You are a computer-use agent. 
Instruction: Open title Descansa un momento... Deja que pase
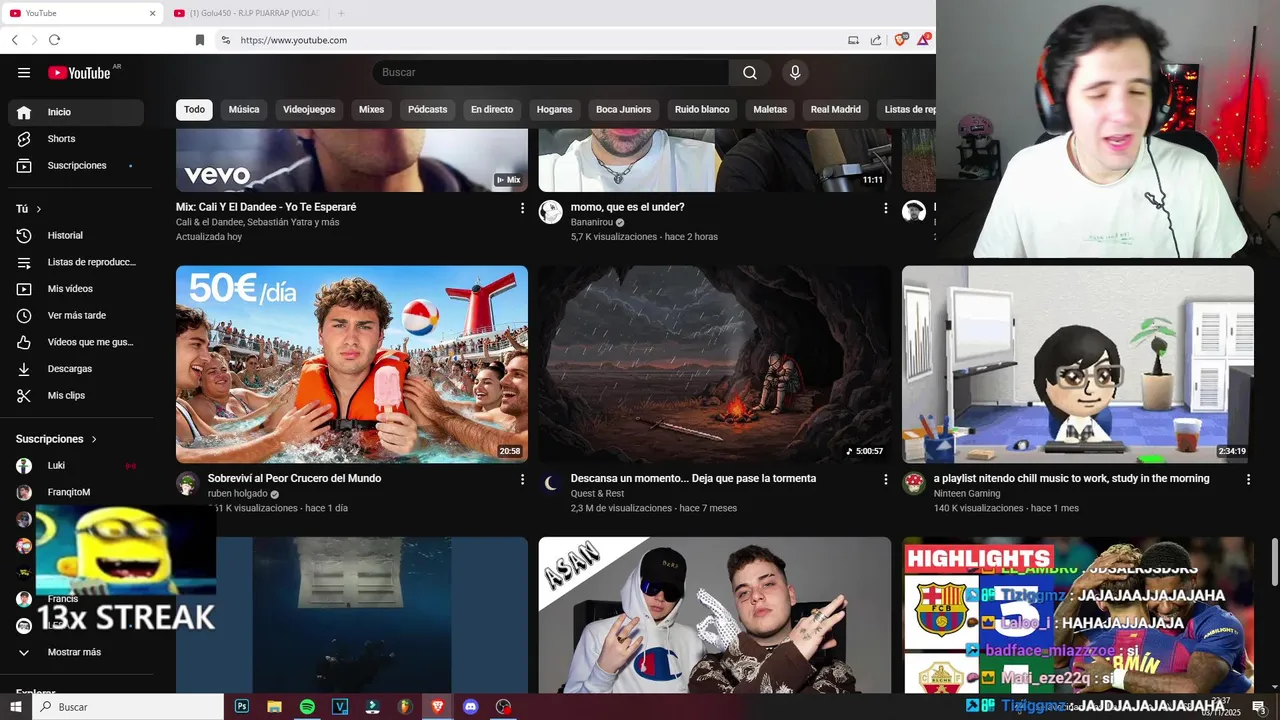pos(693,479)
